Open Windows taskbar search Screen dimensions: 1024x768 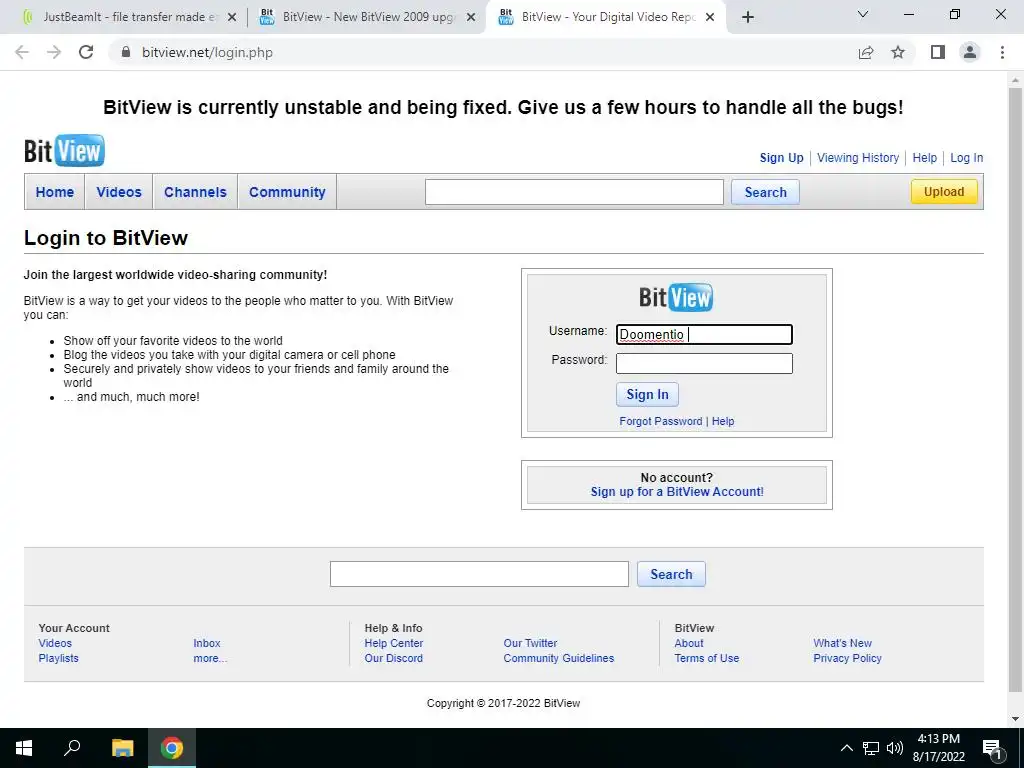[72, 748]
